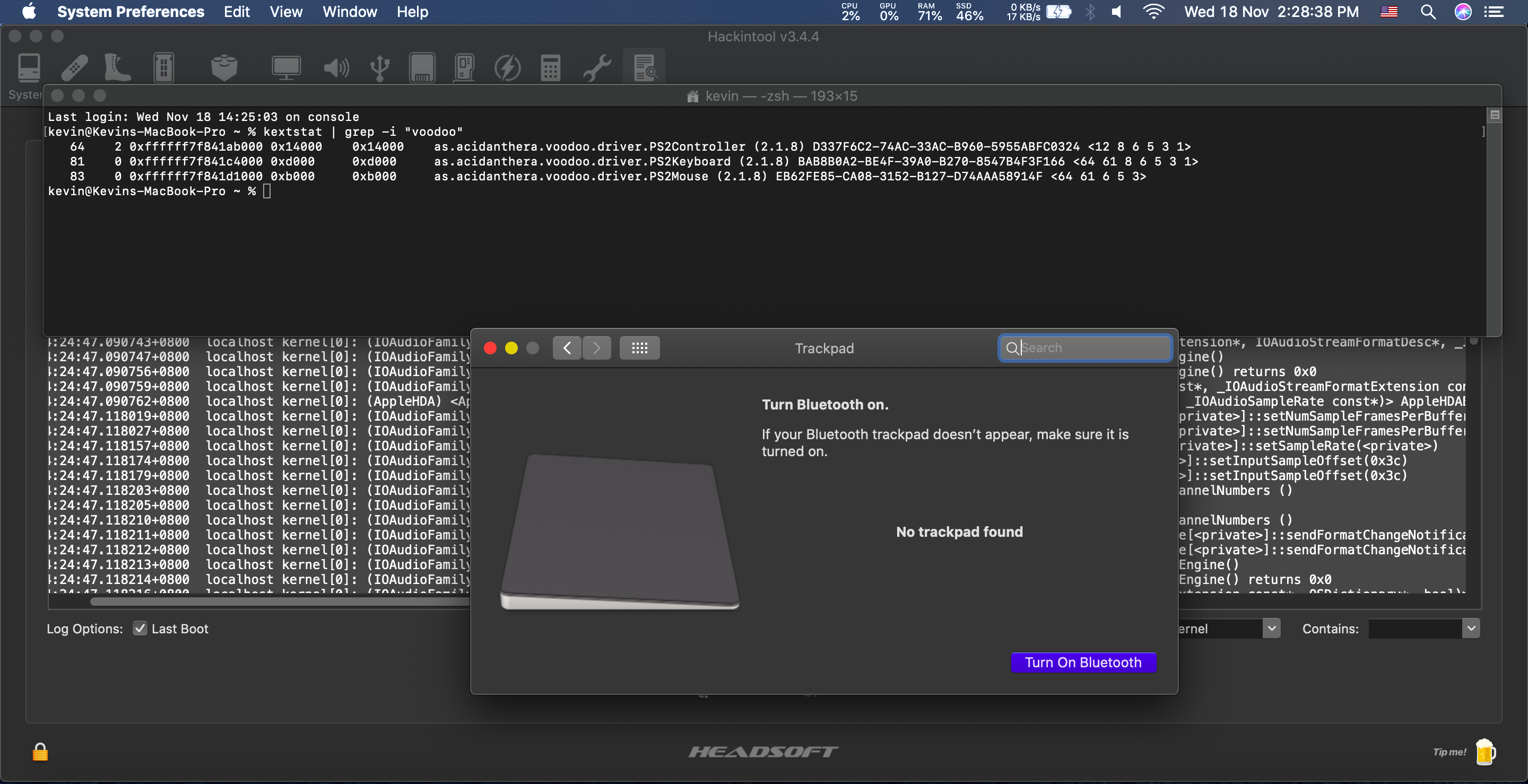Open the US flag input menu
Image resolution: width=1528 pixels, height=784 pixels.
coord(1388,12)
